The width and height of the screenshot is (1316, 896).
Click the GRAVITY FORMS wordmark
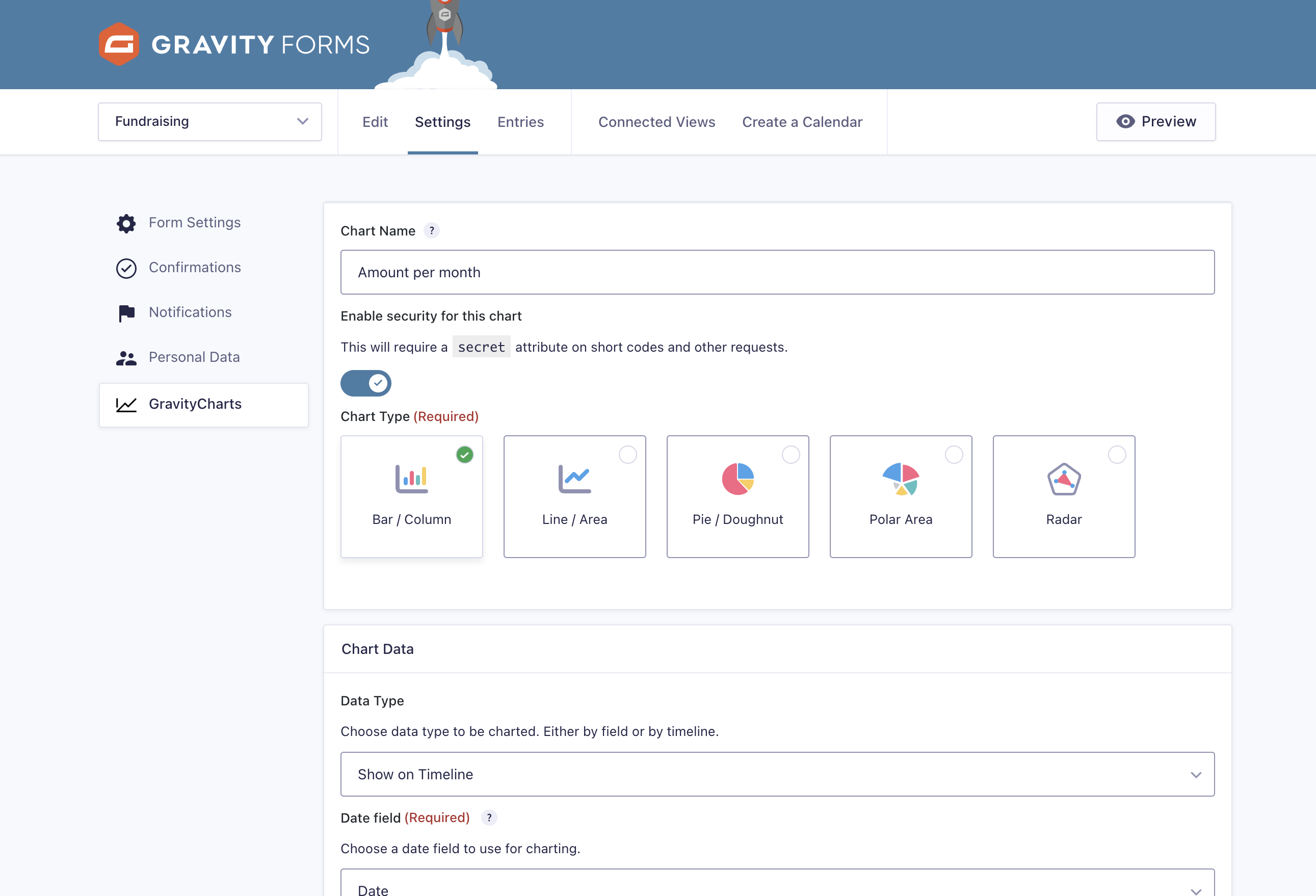[x=260, y=45]
